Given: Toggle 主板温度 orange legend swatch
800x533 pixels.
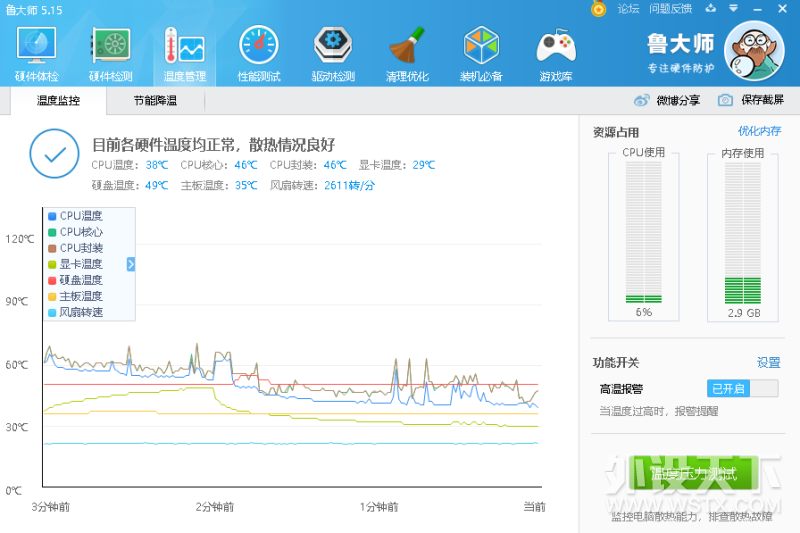Looking at the screenshot, I should point(52,296).
